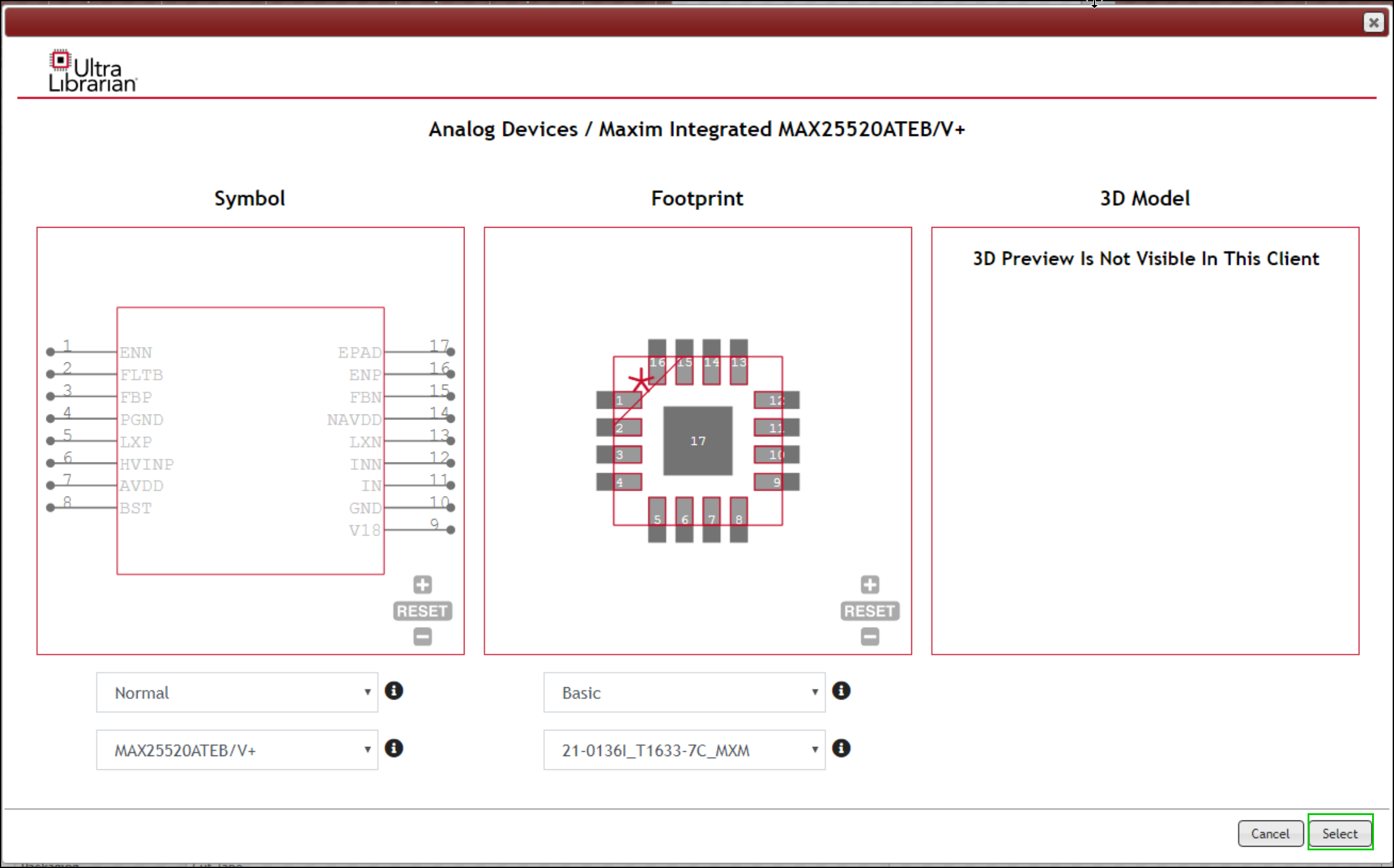Image resolution: width=1394 pixels, height=868 pixels.
Task: Click info icon beside Normal dropdown
Action: click(x=394, y=691)
